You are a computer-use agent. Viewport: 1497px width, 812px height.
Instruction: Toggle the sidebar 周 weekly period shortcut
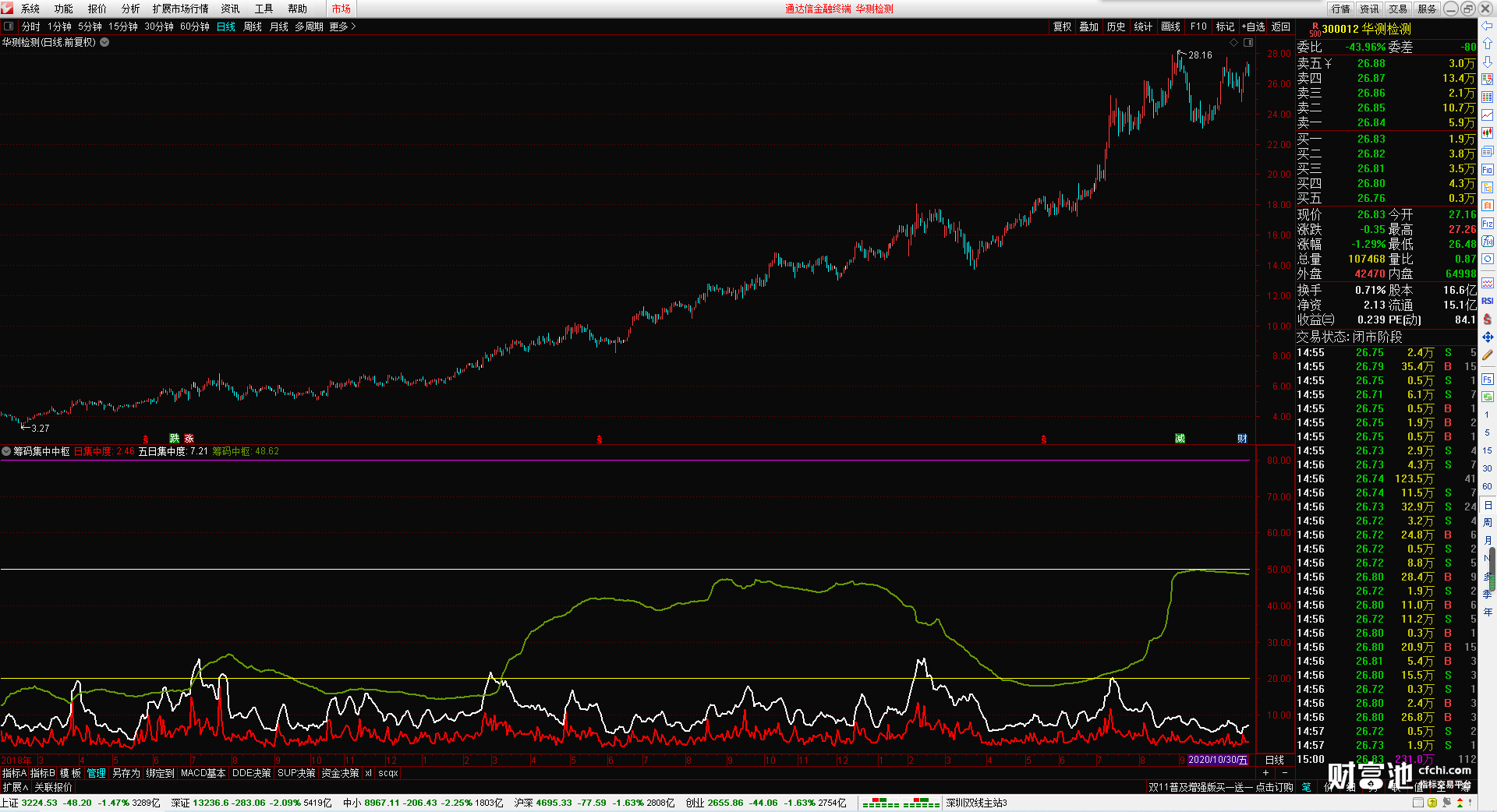pos(1487,522)
